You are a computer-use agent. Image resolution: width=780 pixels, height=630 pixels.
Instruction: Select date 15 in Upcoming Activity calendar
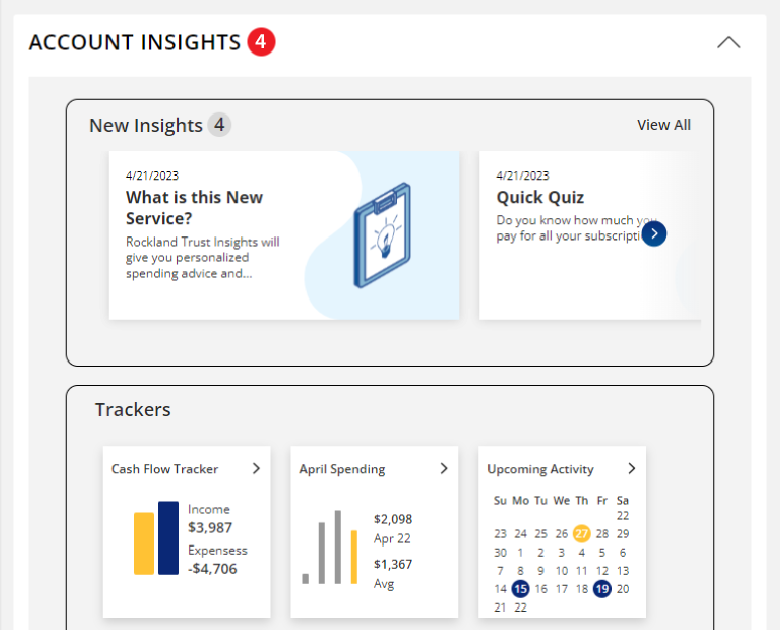(520, 589)
